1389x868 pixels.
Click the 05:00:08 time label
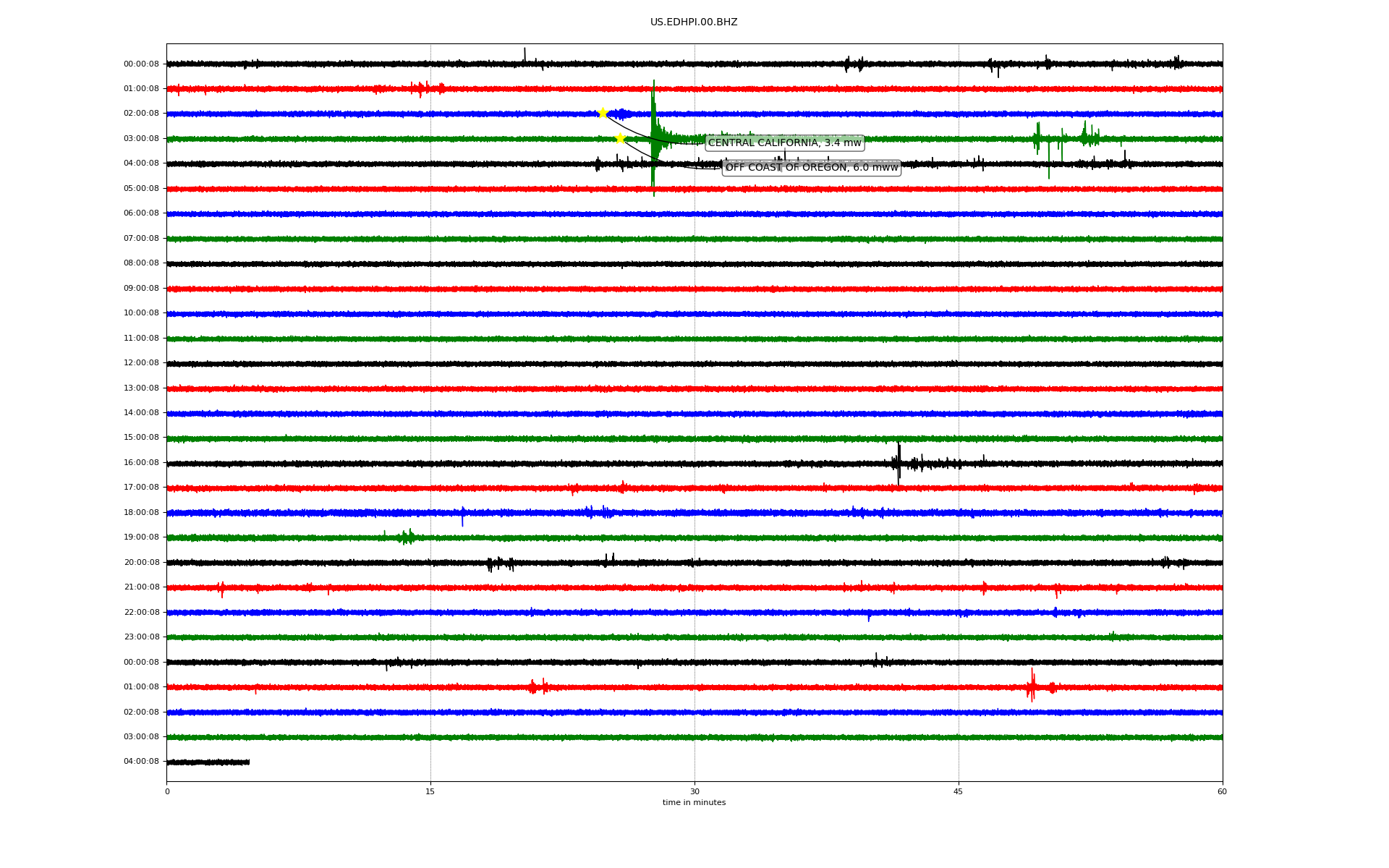tap(141, 188)
